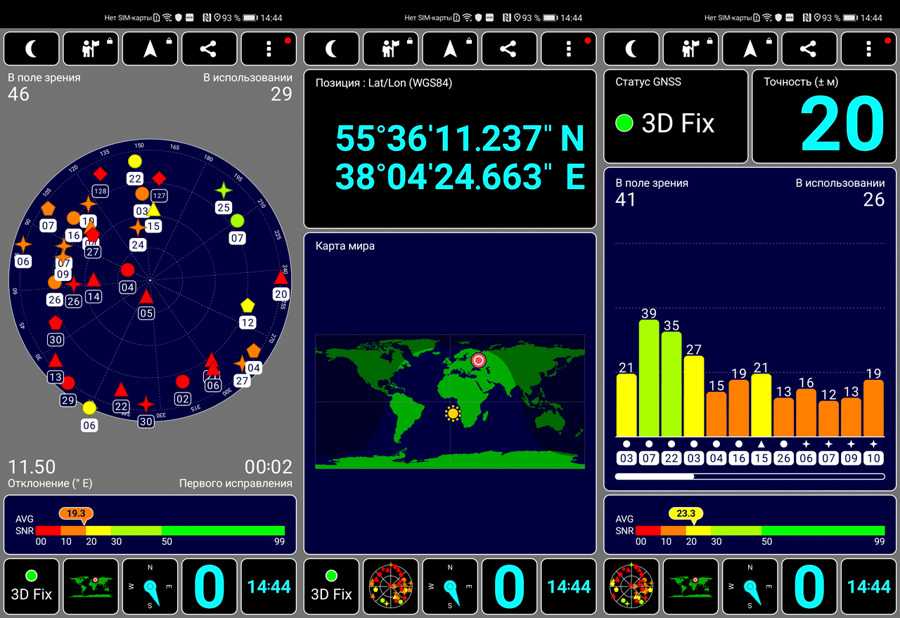Viewport: 900px width, 618px height.
Task: Toggle moon night mode above Lat/Lon position panel
Action: 331,48
